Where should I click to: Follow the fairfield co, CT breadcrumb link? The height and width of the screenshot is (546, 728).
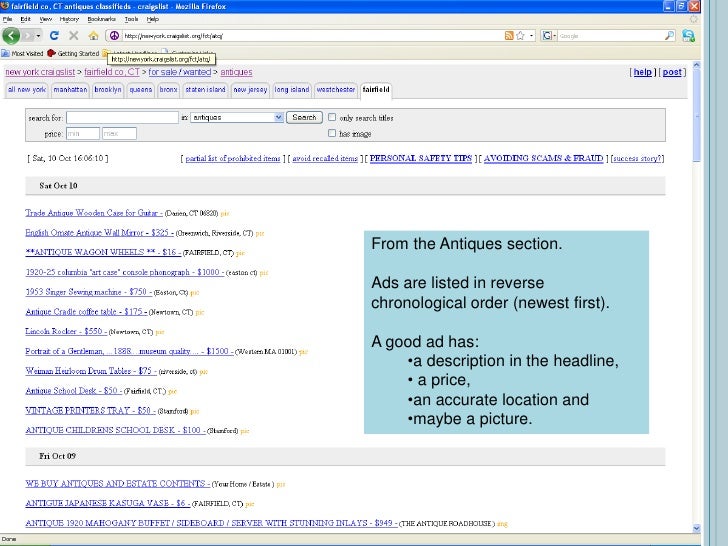pyautogui.click(x=112, y=72)
